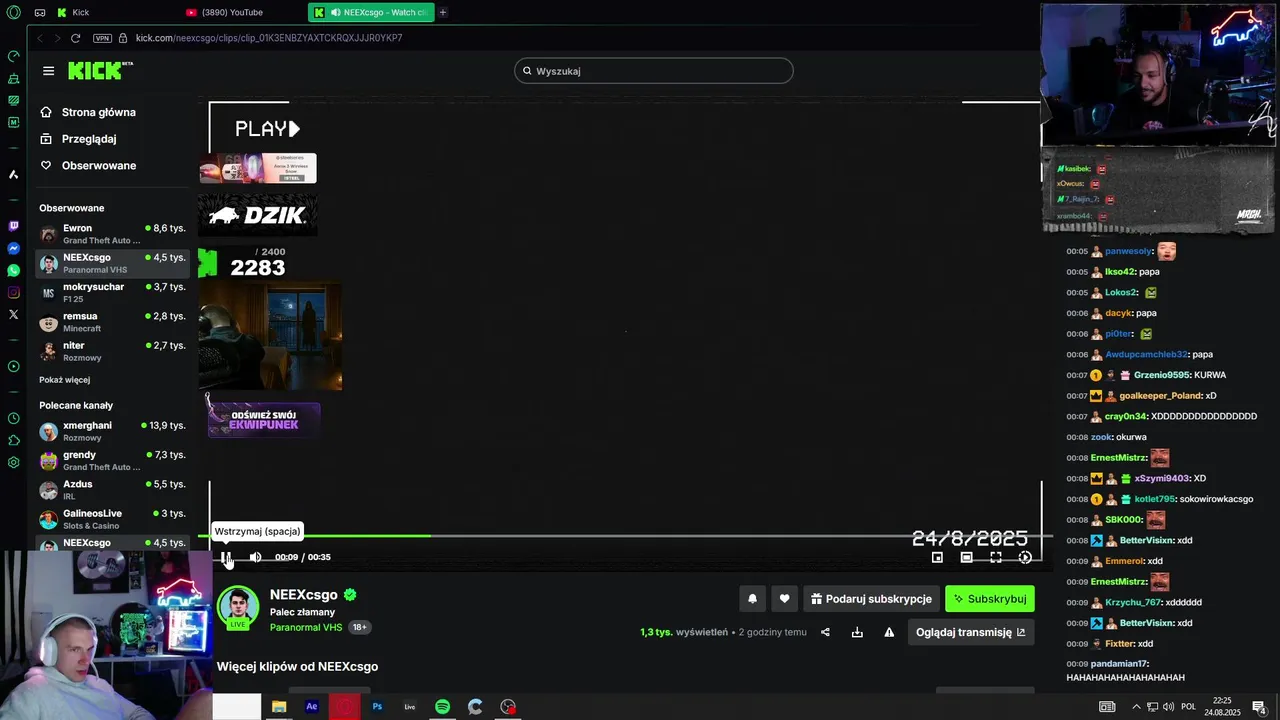Viewport: 1280px width, 720px height.
Task: Open niter's channel in the sidebar
Action: (x=112, y=351)
